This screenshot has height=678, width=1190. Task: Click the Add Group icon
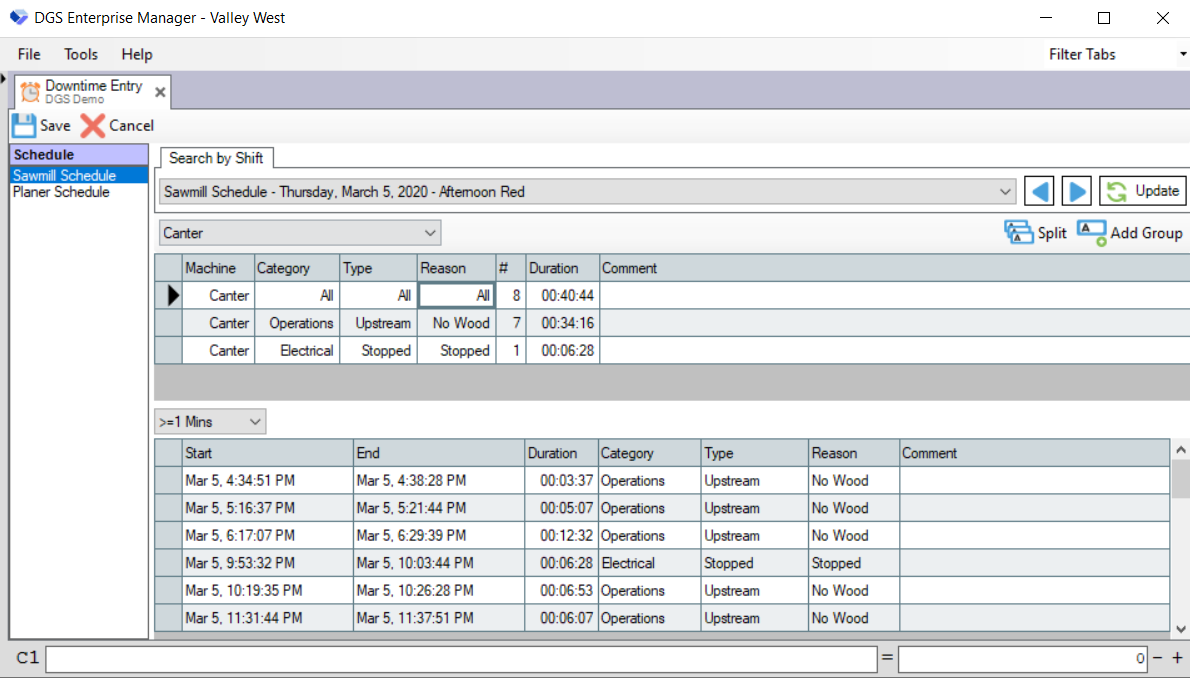tap(1091, 233)
